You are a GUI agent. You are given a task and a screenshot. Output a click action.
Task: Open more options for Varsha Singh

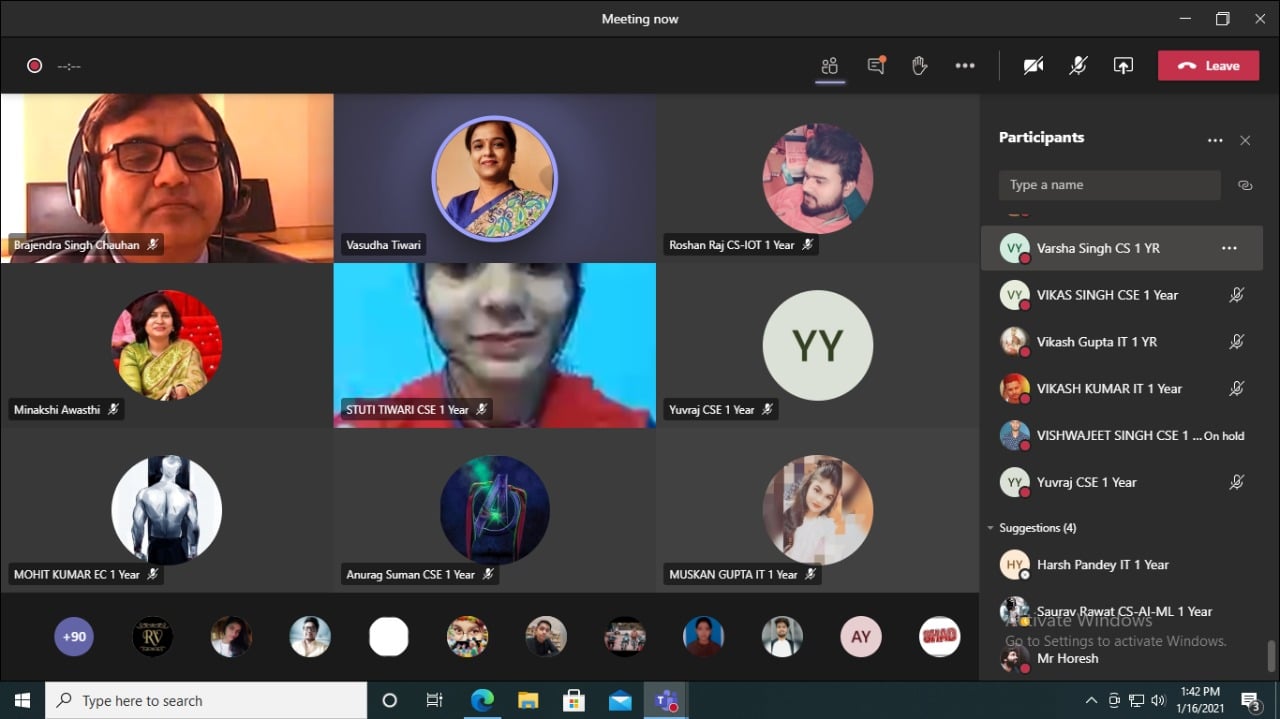tap(1229, 248)
